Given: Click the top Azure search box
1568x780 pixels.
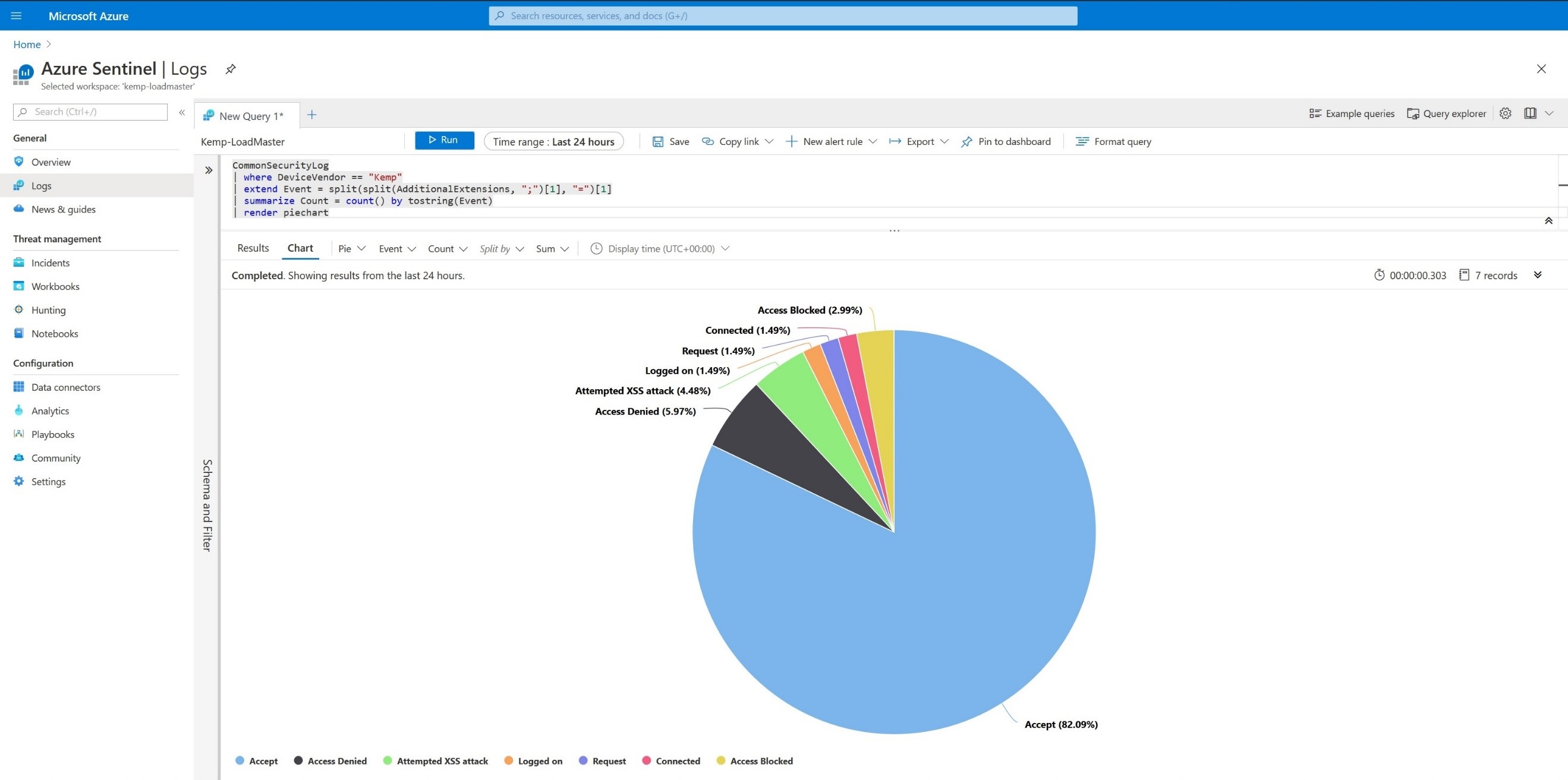Looking at the screenshot, I should coord(782,16).
